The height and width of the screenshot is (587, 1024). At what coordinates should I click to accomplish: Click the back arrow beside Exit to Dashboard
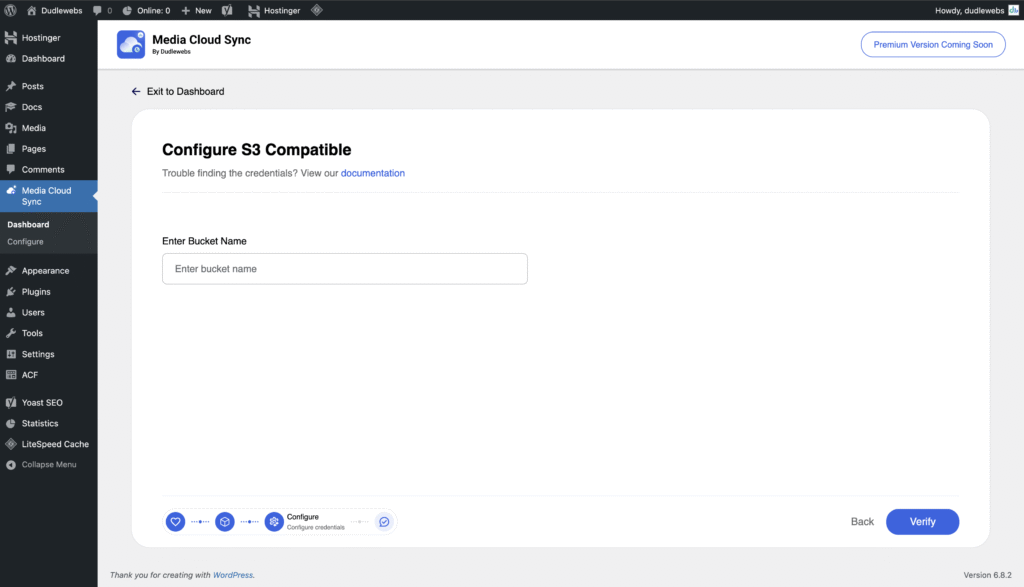tap(136, 91)
